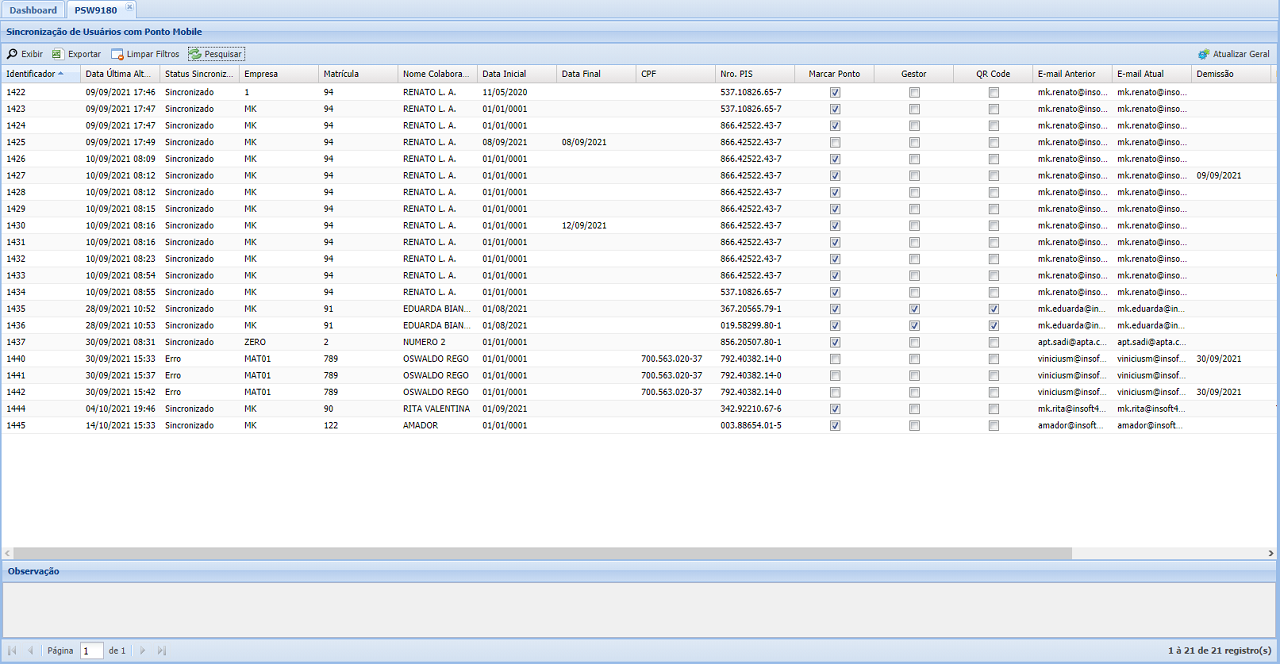Click AMADOR name cell in row 1445
This screenshot has height=664, width=1280.
pyautogui.click(x=420, y=425)
